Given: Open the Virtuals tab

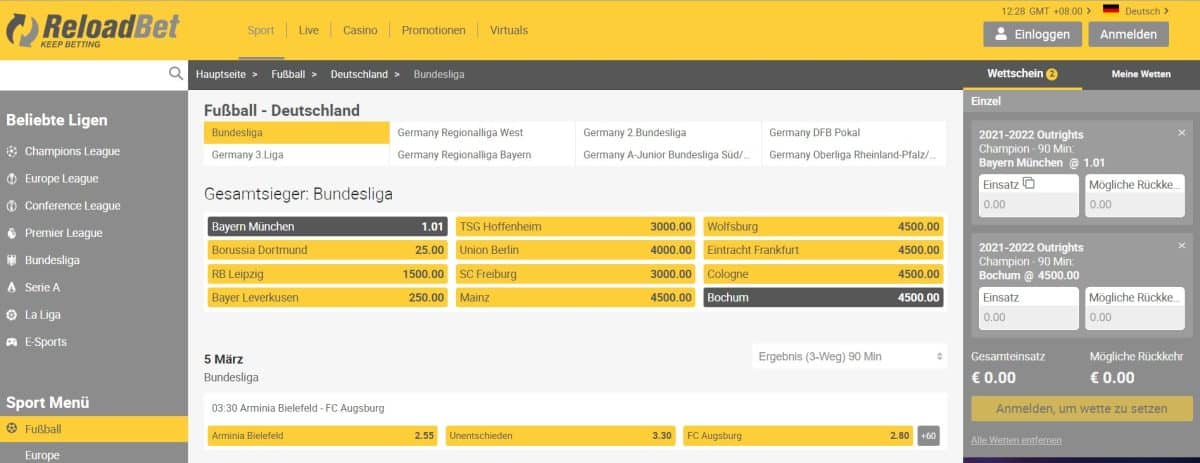Looking at the screenshot, I should pyautogui.click(x=509, y=30).
